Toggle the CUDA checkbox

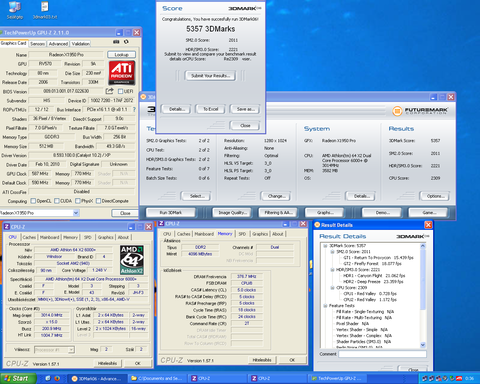(57, 201)
